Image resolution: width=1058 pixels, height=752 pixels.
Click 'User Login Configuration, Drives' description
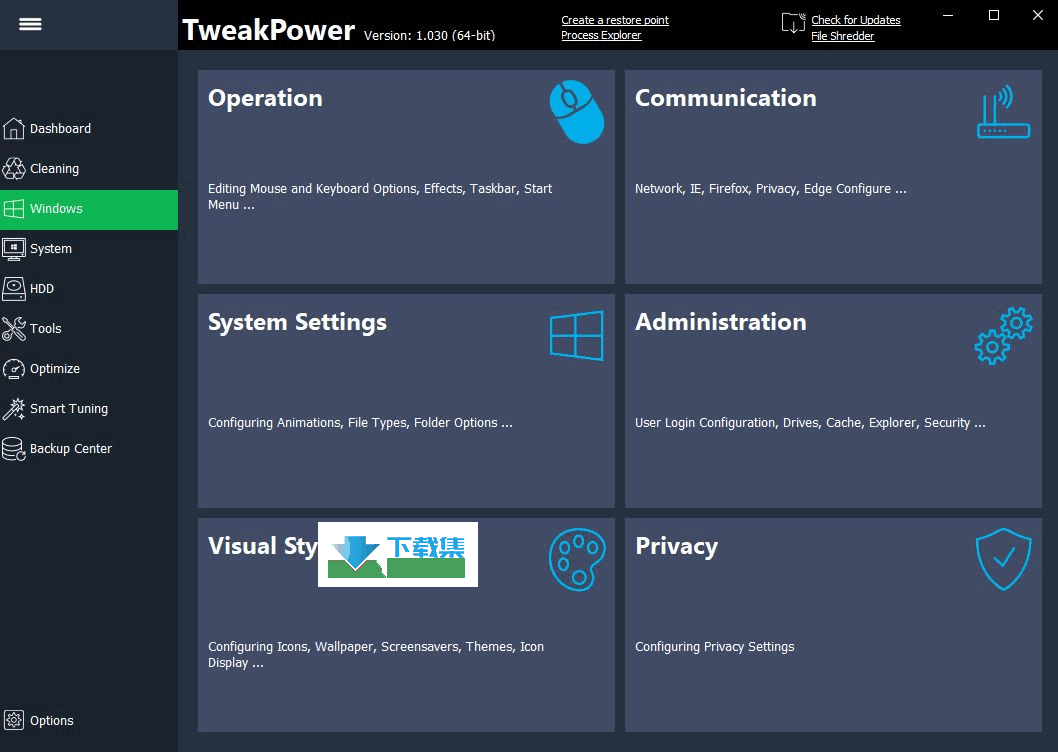click(810, 423)
